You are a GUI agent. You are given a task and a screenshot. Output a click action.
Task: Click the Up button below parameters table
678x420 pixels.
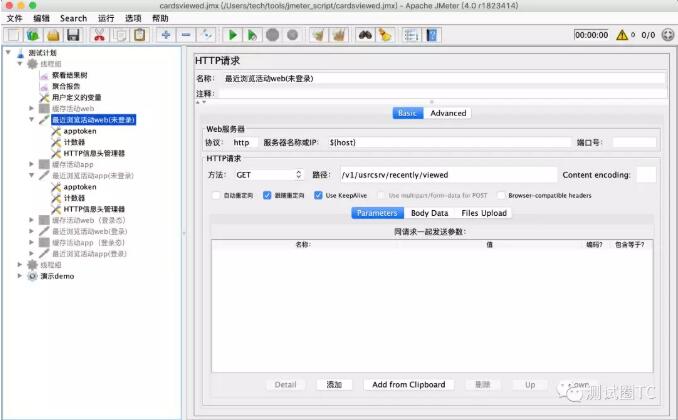click(530, 385)
